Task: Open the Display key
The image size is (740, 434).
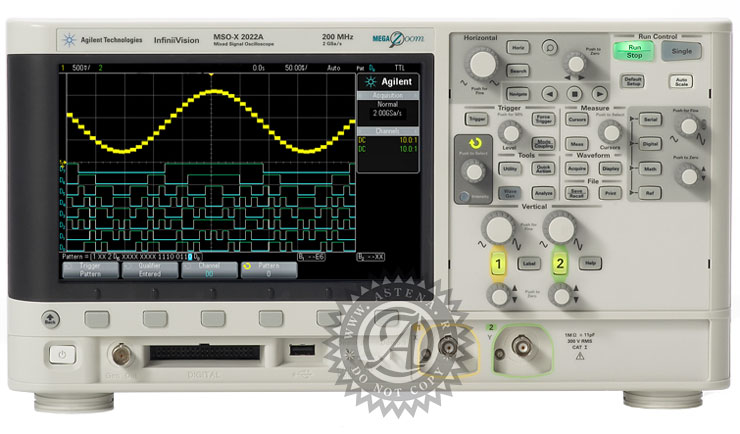Action: (610, 168)
